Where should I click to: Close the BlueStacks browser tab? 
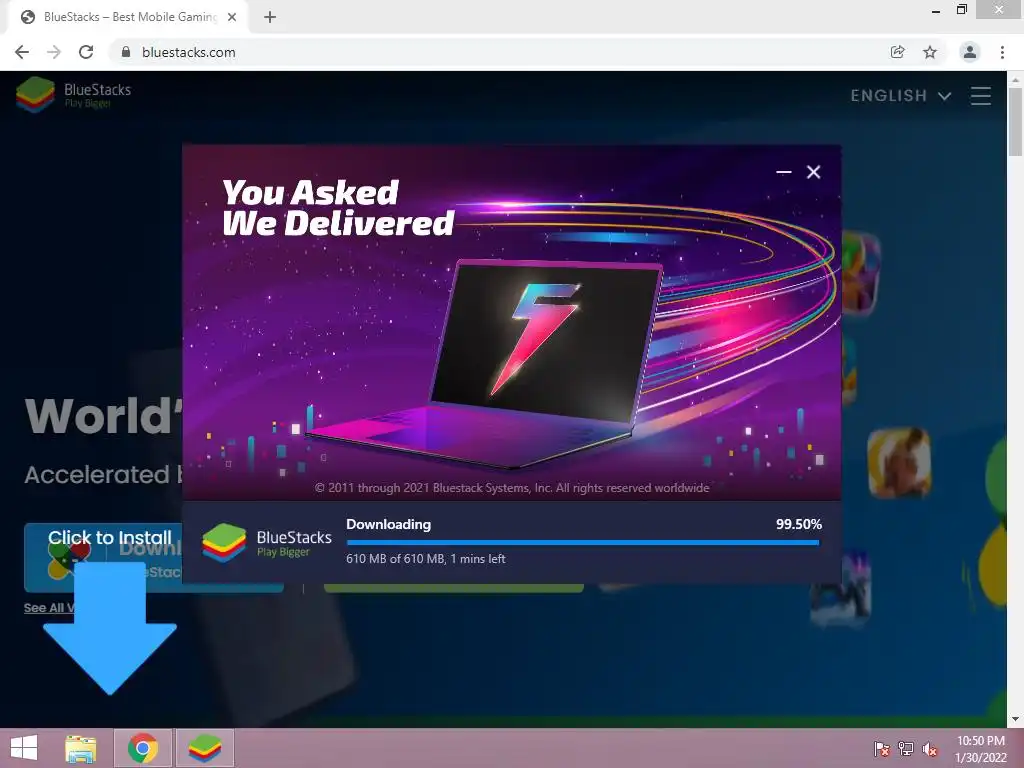[232, 17]
